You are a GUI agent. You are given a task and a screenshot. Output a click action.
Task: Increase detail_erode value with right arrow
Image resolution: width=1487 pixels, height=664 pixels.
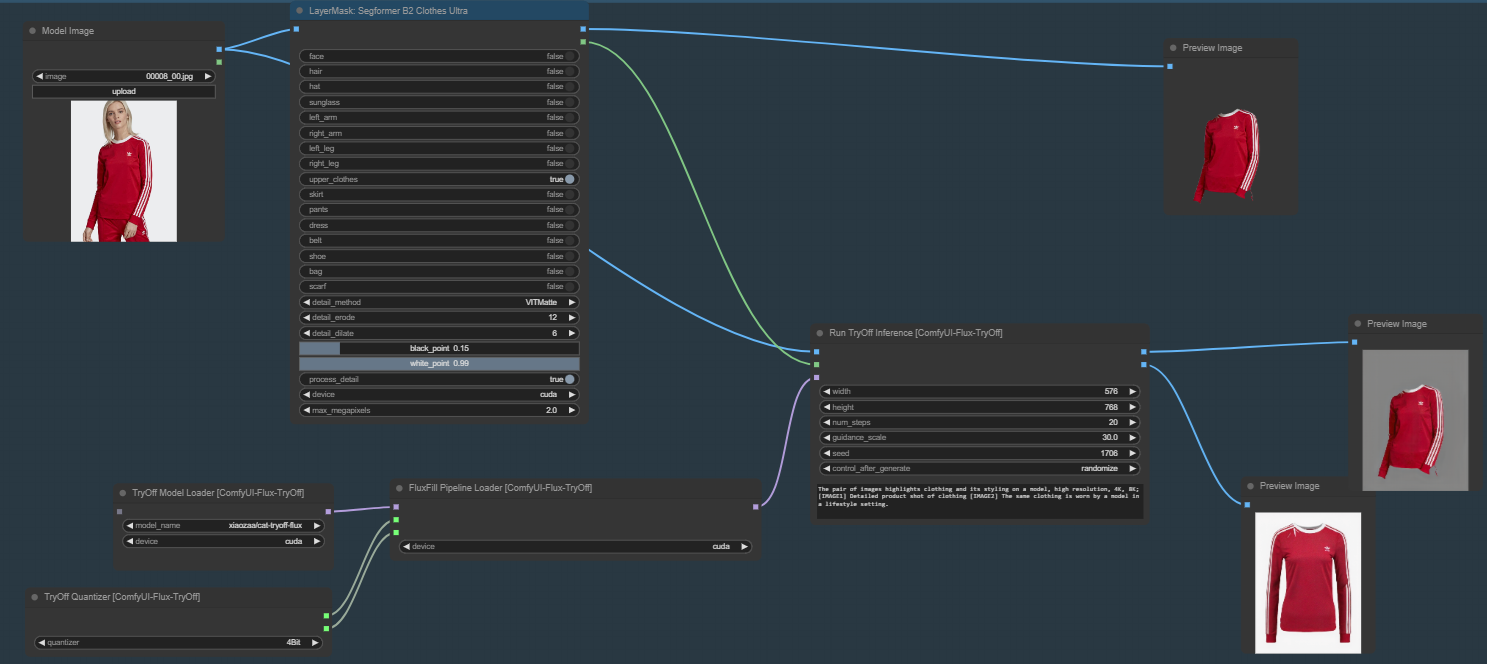point(572,317)
